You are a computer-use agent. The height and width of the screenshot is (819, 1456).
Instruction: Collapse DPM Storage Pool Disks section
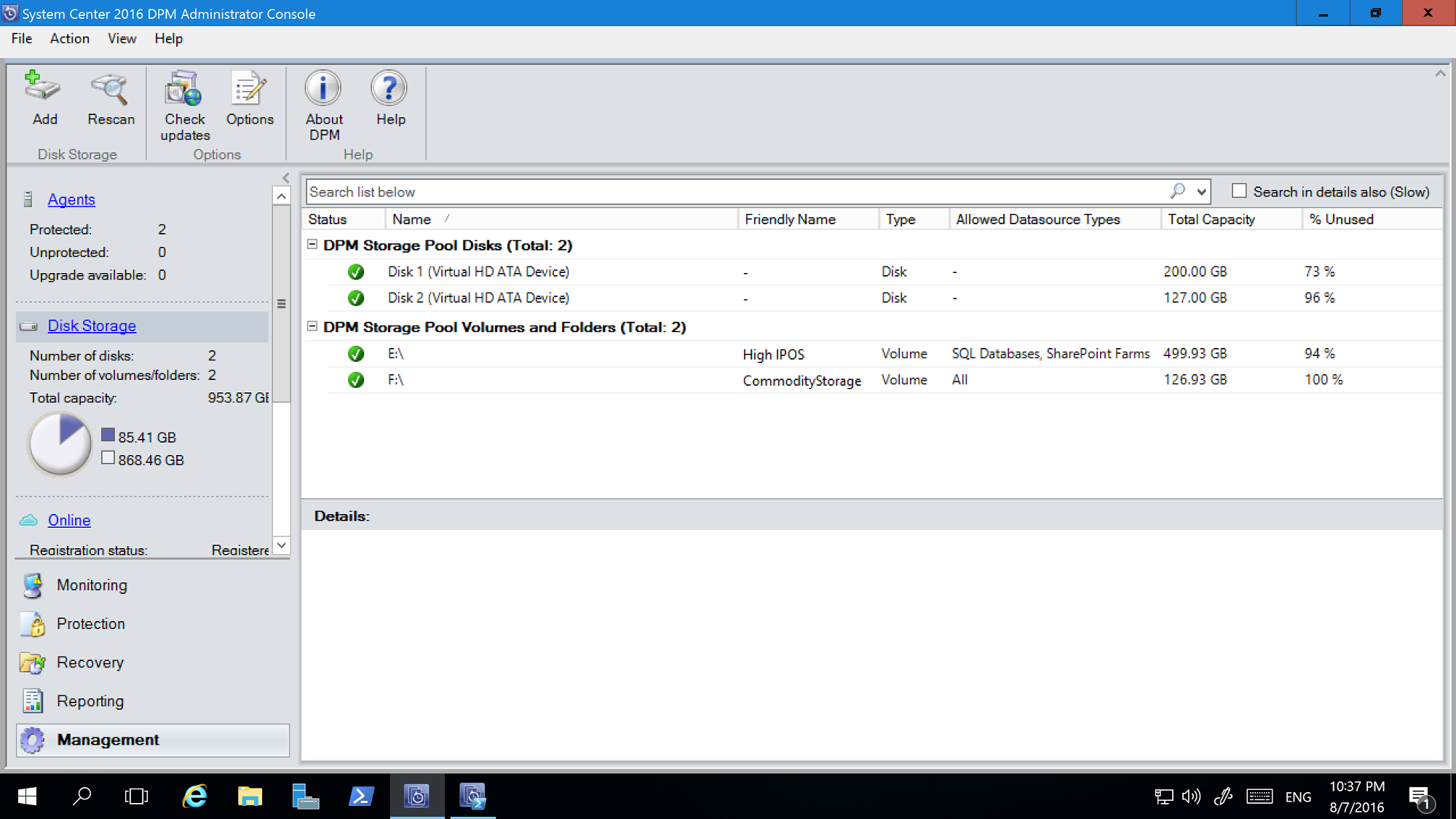(314, 245)
